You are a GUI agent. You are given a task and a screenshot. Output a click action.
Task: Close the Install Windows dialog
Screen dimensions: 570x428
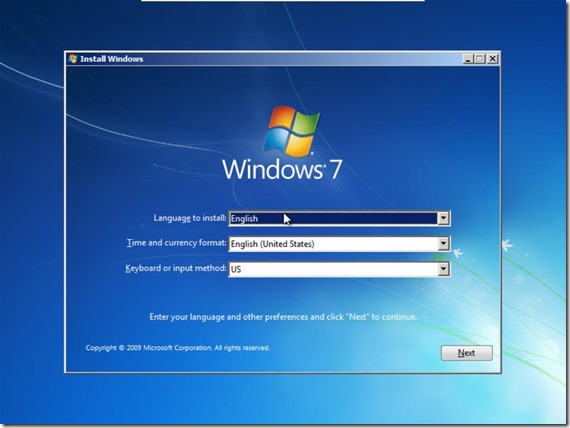click(x=492, y=59)
